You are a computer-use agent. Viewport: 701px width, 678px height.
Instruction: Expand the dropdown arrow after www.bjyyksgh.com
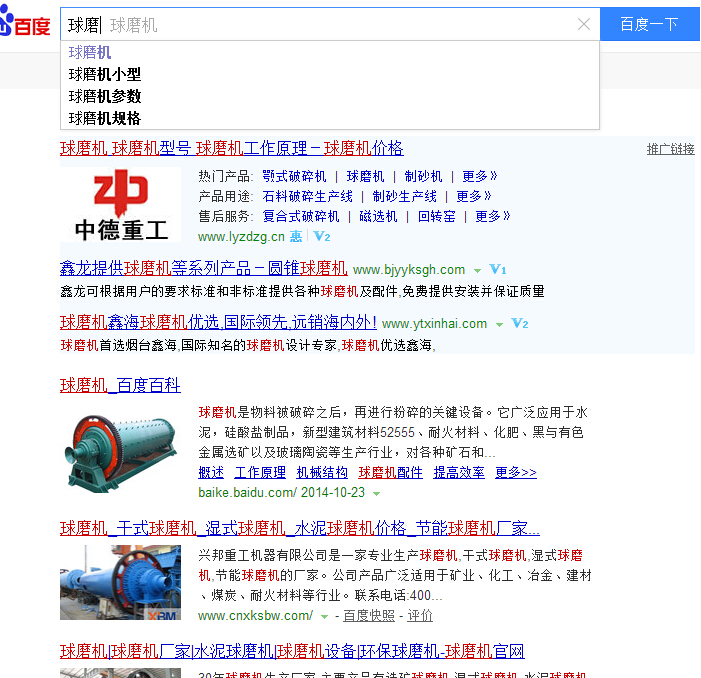point(477,271)
